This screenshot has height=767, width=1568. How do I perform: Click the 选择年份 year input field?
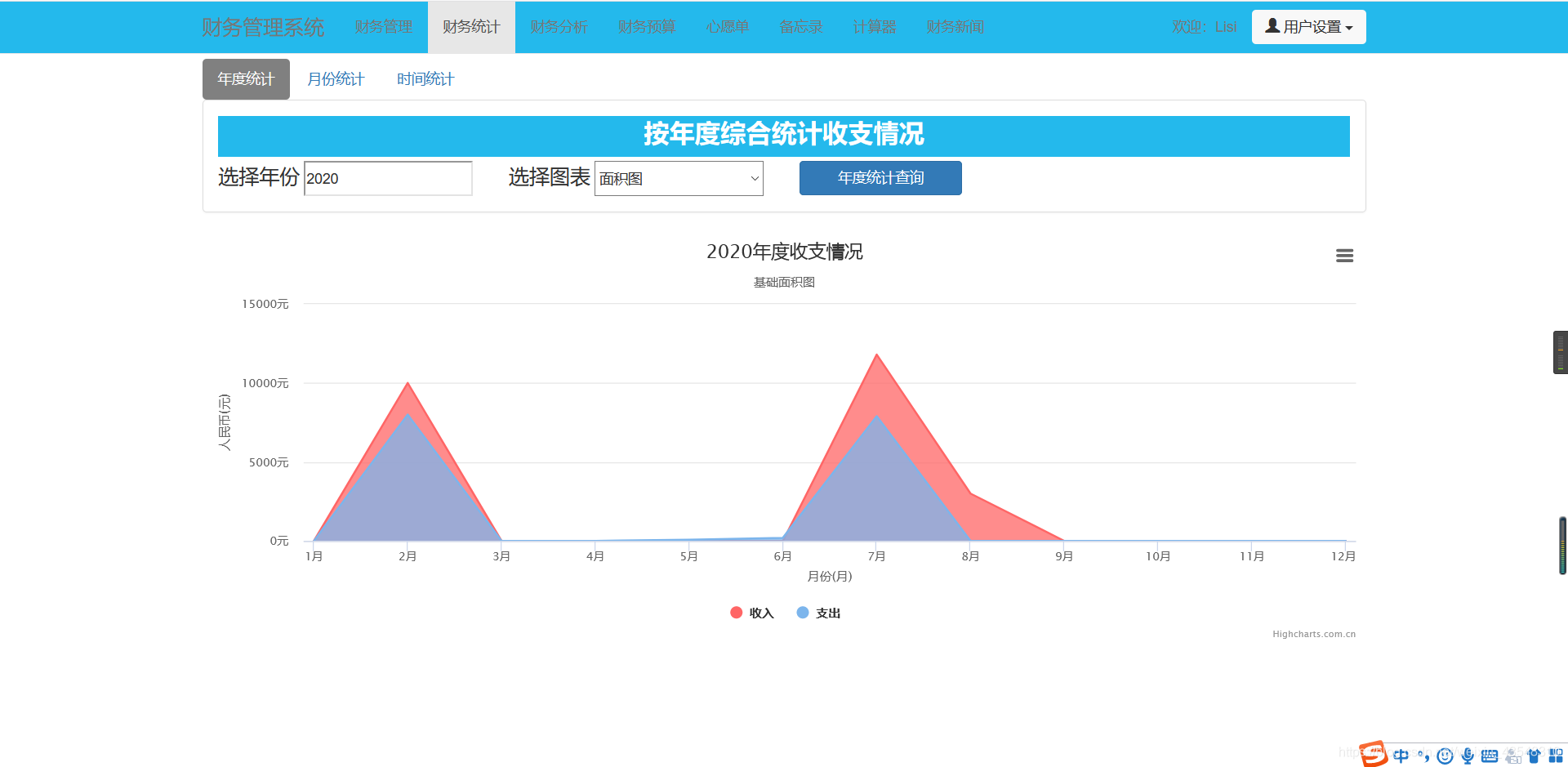pyautogui.click(x=387, y=178)
